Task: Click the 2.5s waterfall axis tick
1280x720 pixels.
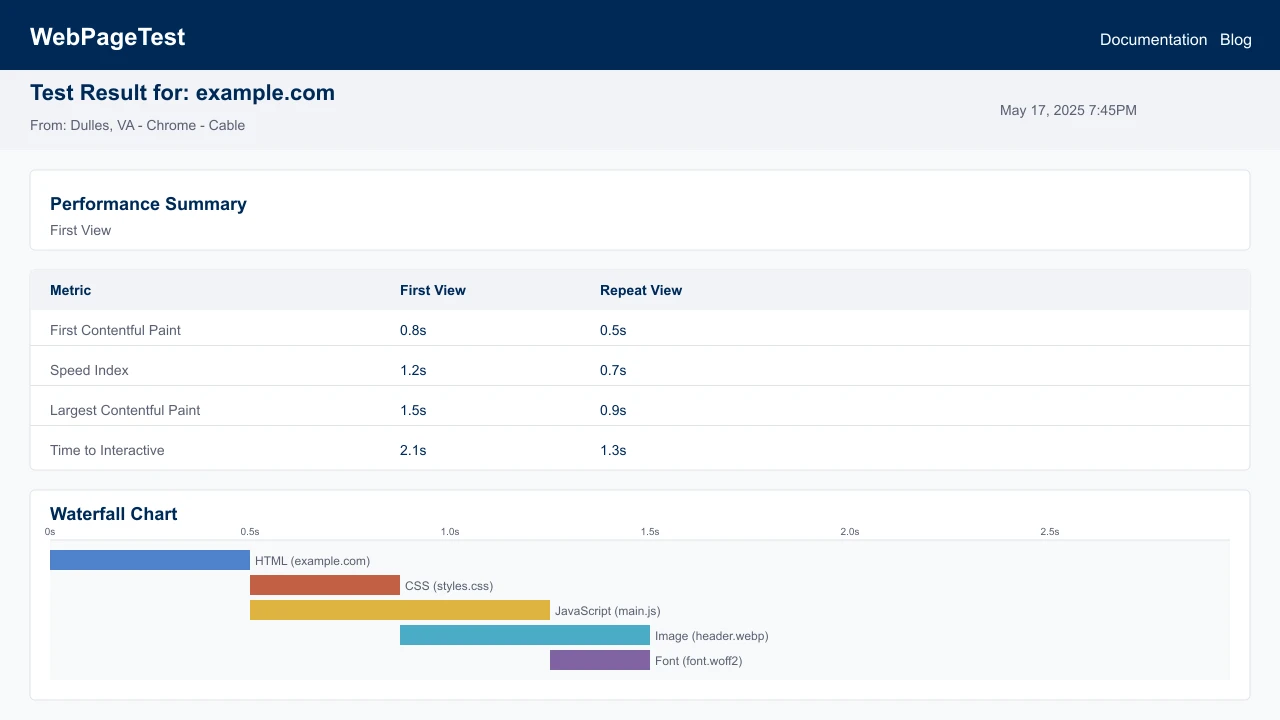Action: pos(1050,532)
